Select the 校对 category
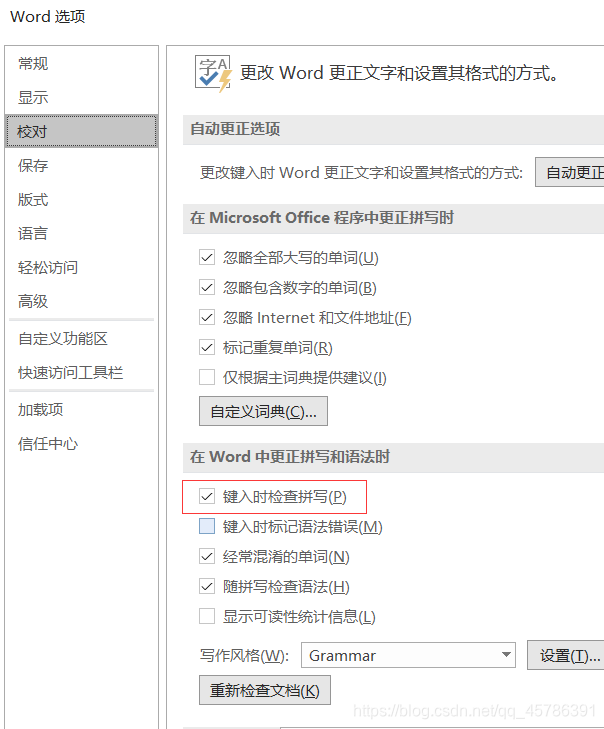This screenshot has width=604, height=729. [81, 132]
